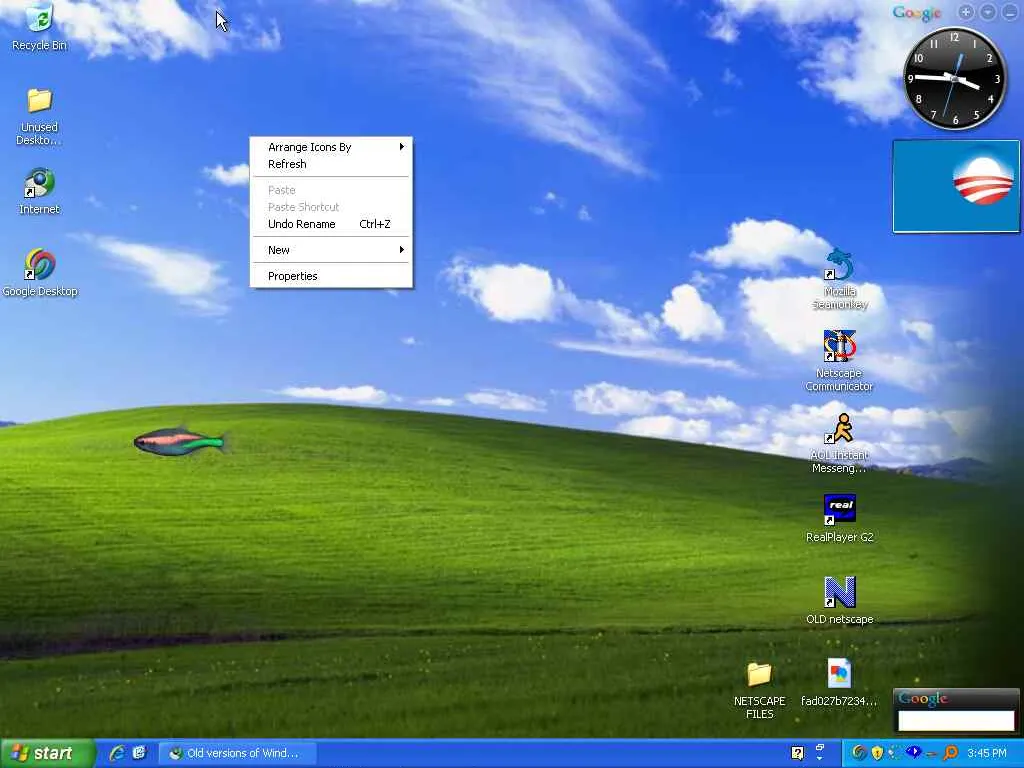Open Properties from the context menu
This screenshot has height=768, width=1024.
pos(331,276)
